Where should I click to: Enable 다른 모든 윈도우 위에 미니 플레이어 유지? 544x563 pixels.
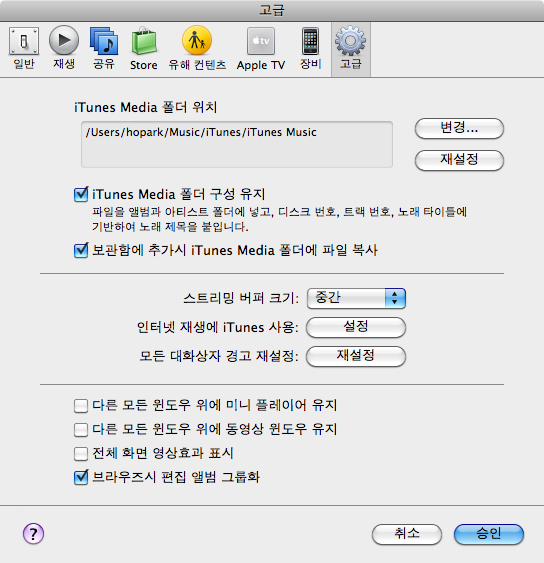pos(81,406)
